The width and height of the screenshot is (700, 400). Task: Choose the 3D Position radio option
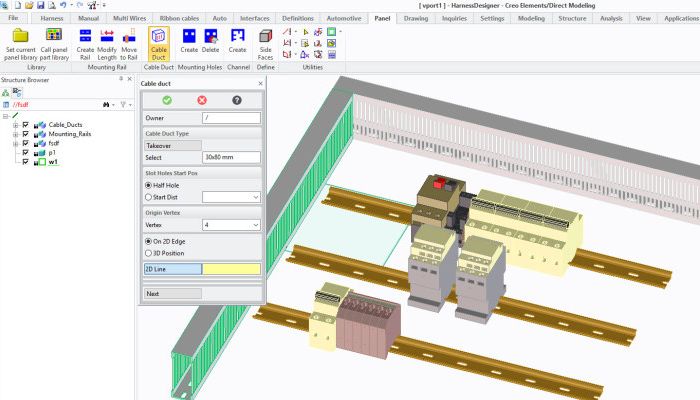[149, 252]
